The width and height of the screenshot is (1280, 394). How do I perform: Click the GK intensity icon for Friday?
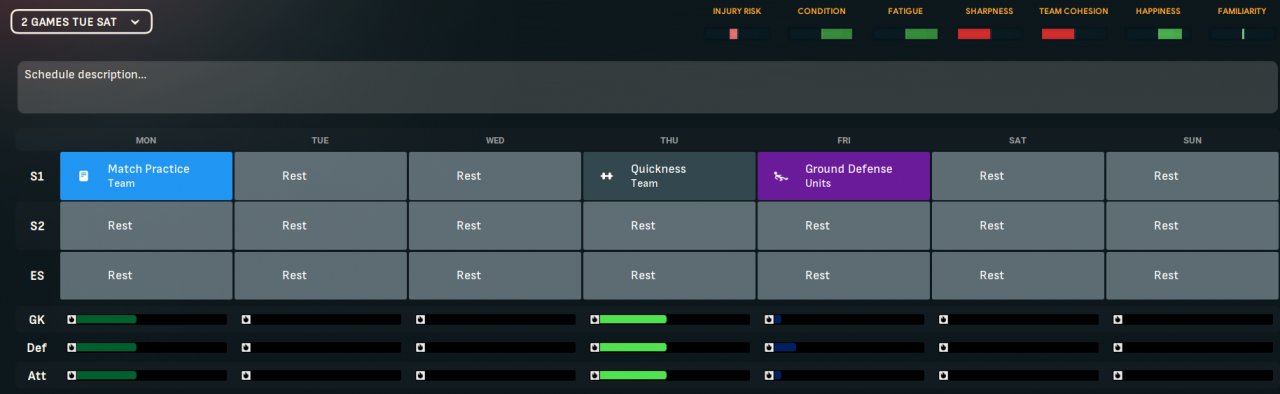[769, 320]
